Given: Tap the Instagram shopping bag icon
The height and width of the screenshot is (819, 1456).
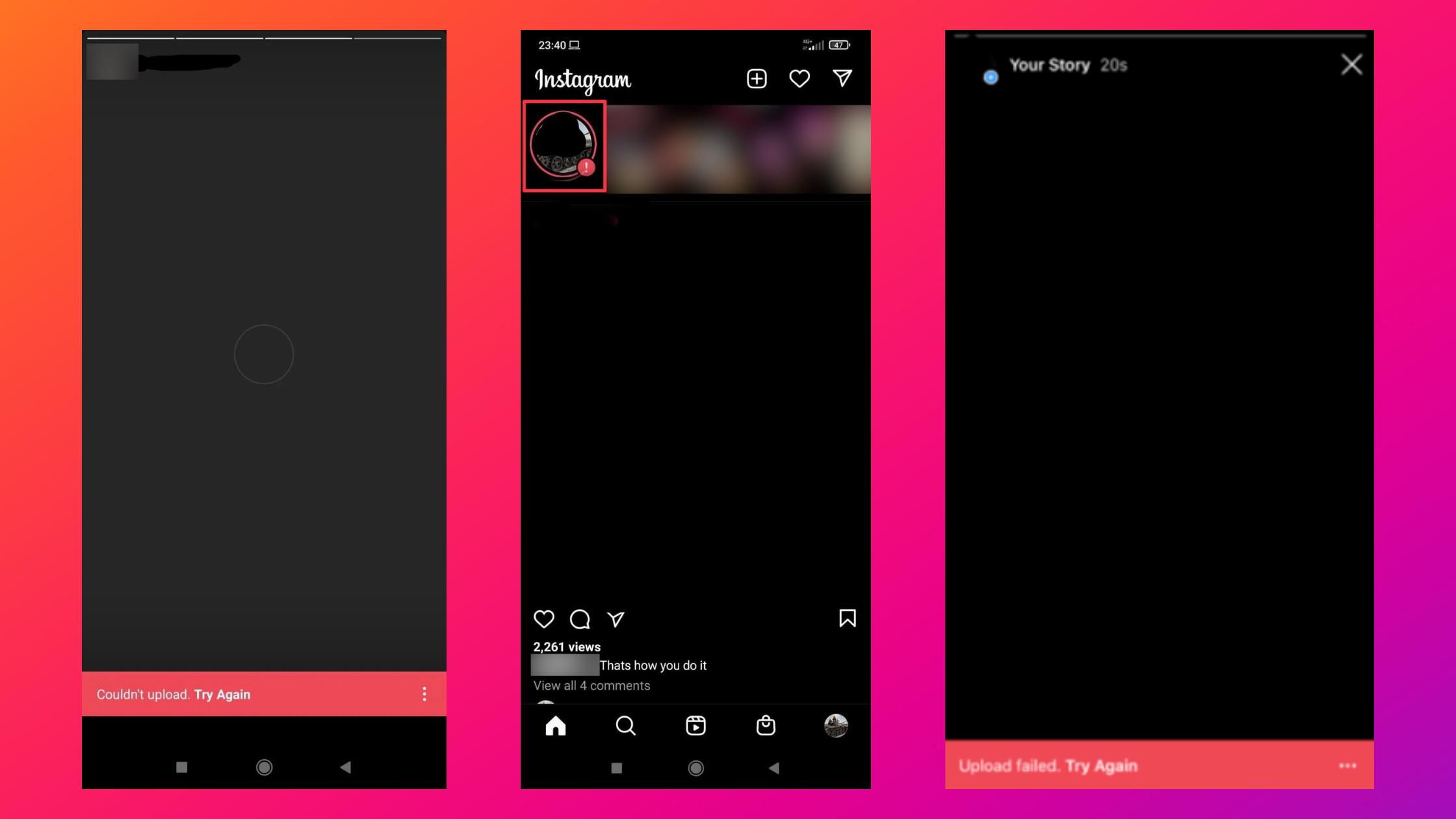Looking at the screenshot, I should point(765,726).
